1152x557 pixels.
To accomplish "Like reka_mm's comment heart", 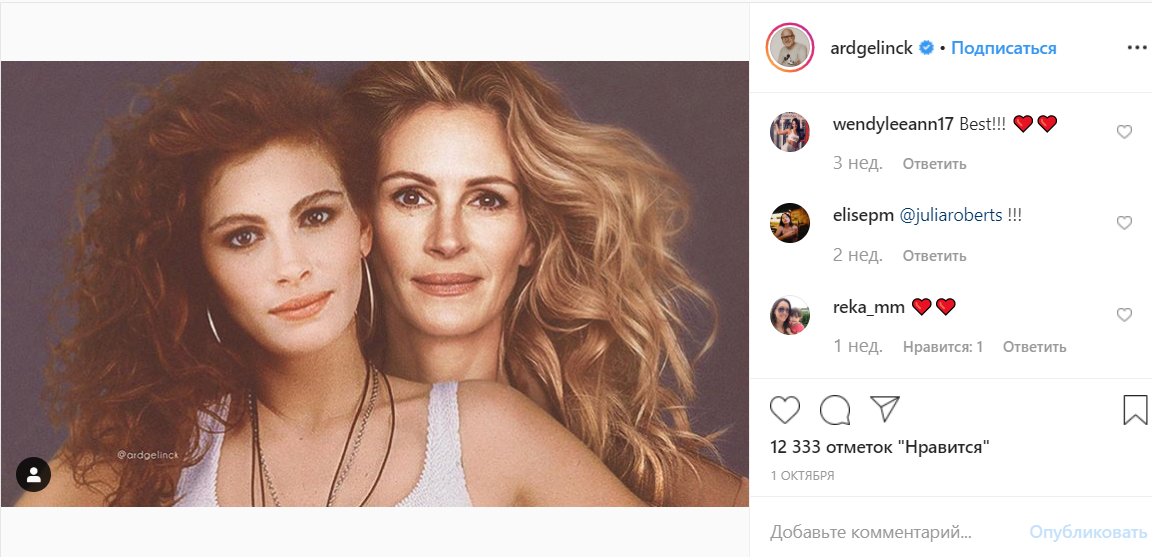I will (x=1124, y=315).
